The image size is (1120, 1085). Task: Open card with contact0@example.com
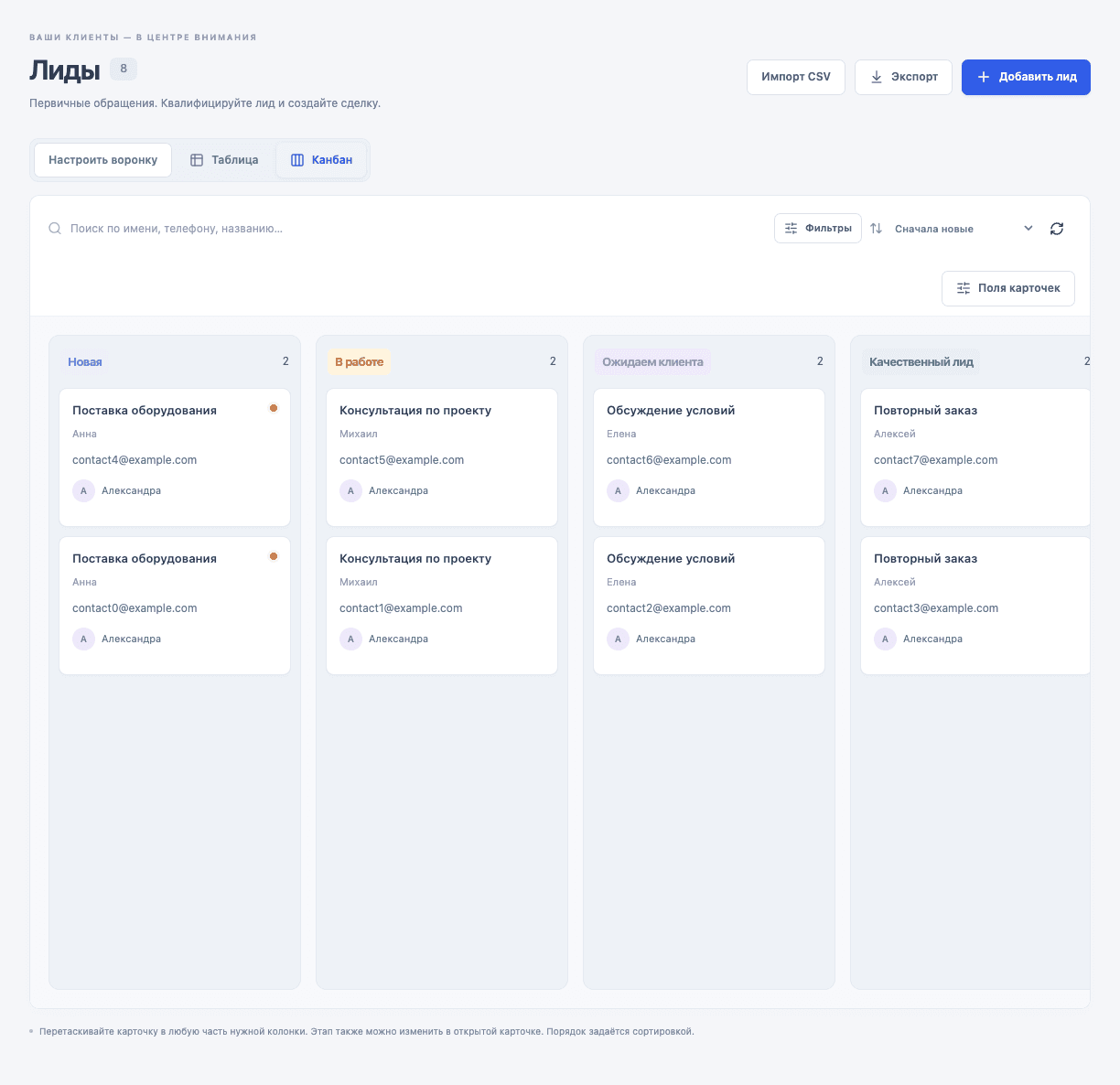175,606
